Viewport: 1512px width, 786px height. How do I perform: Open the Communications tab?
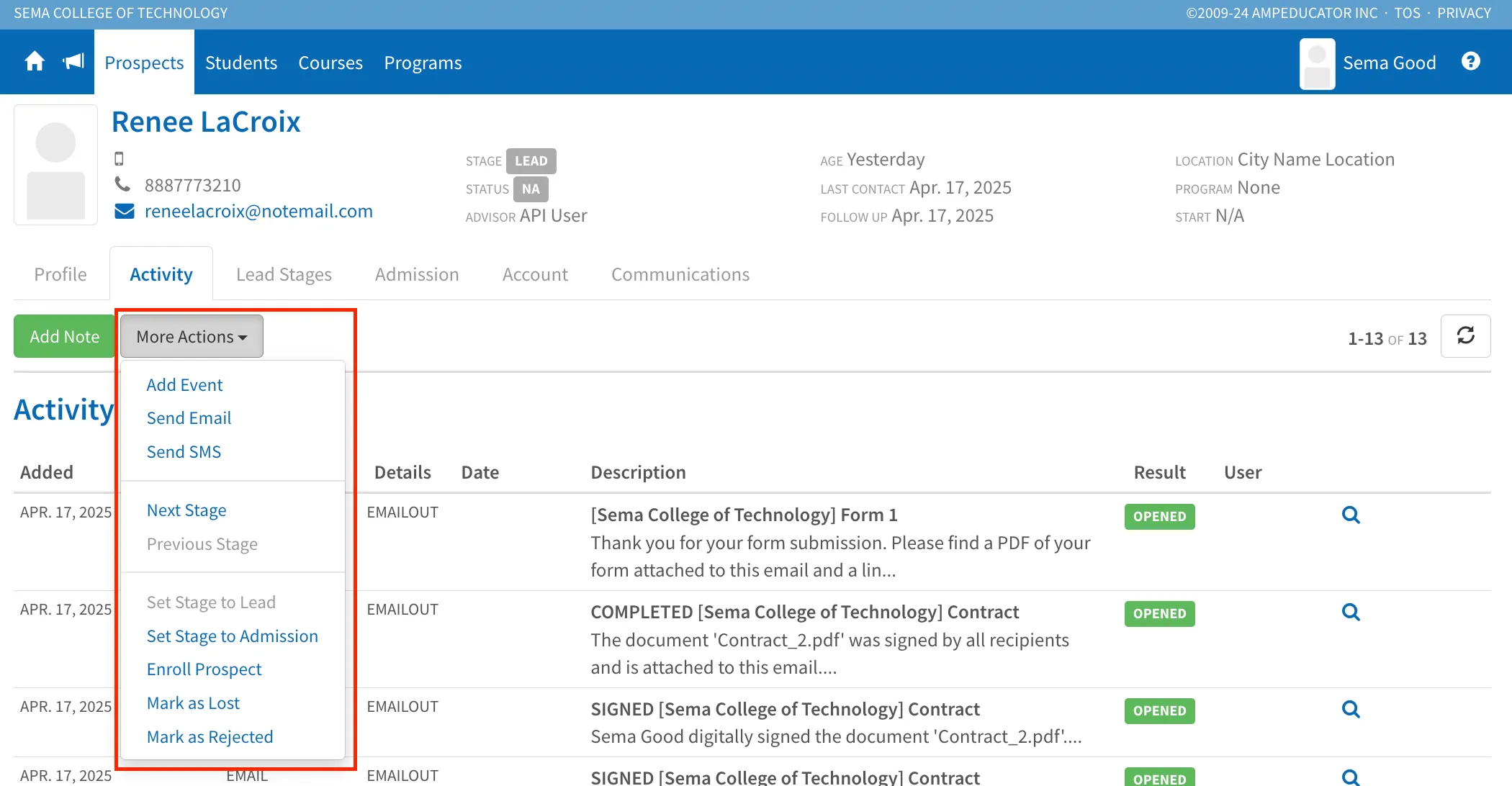tap(680, 274)
